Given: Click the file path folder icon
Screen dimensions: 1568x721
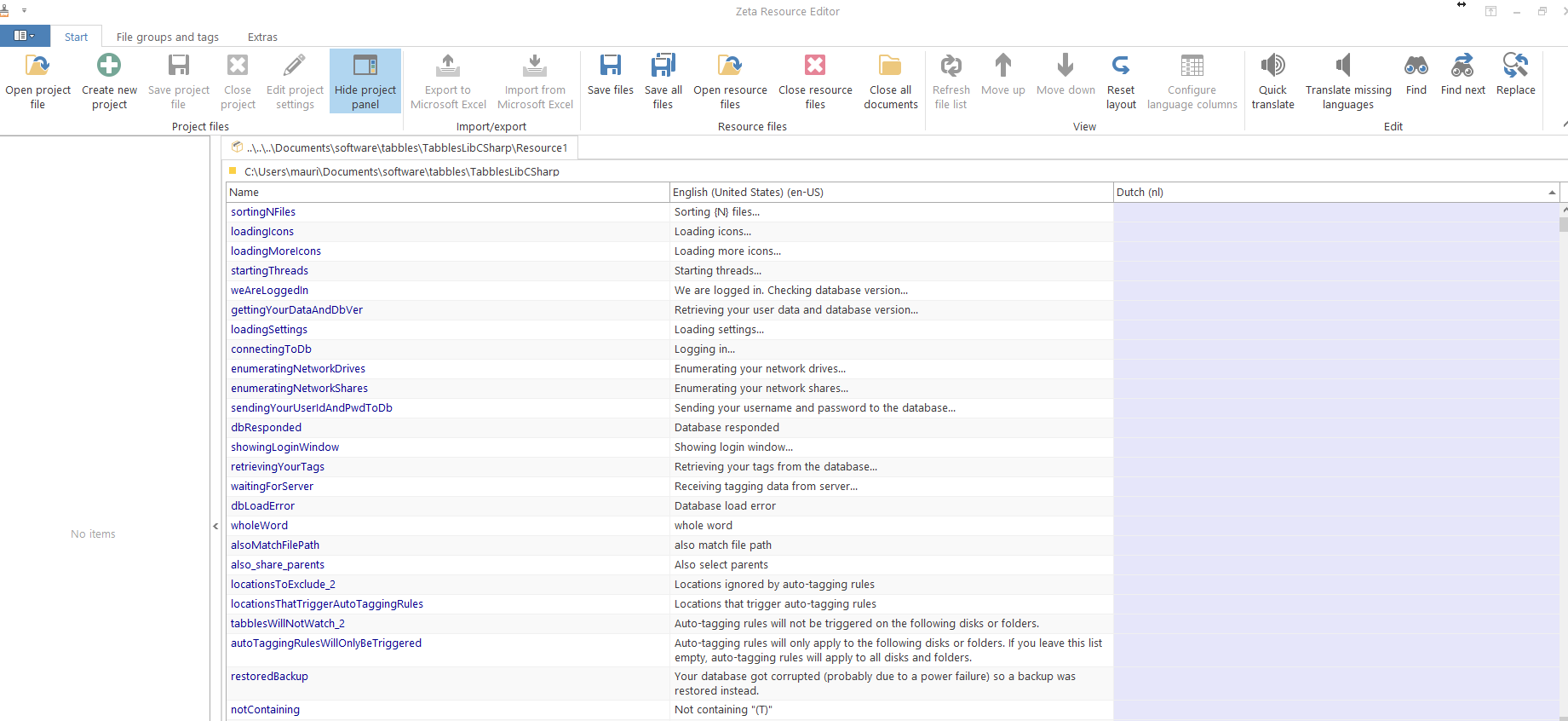Looking at the screenshot, I should (x=233, y=170).
